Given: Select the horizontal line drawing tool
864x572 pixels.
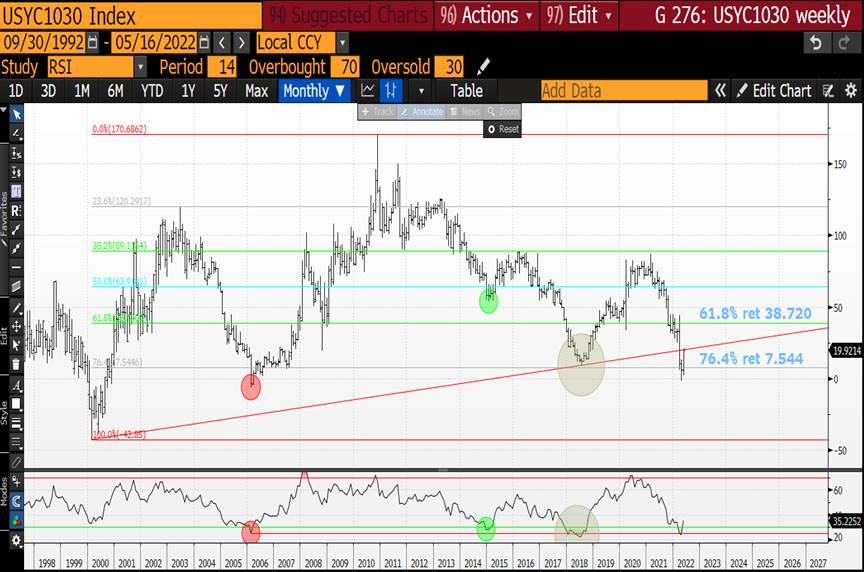Looking at the screenshot, I should [x=17, y=267].
